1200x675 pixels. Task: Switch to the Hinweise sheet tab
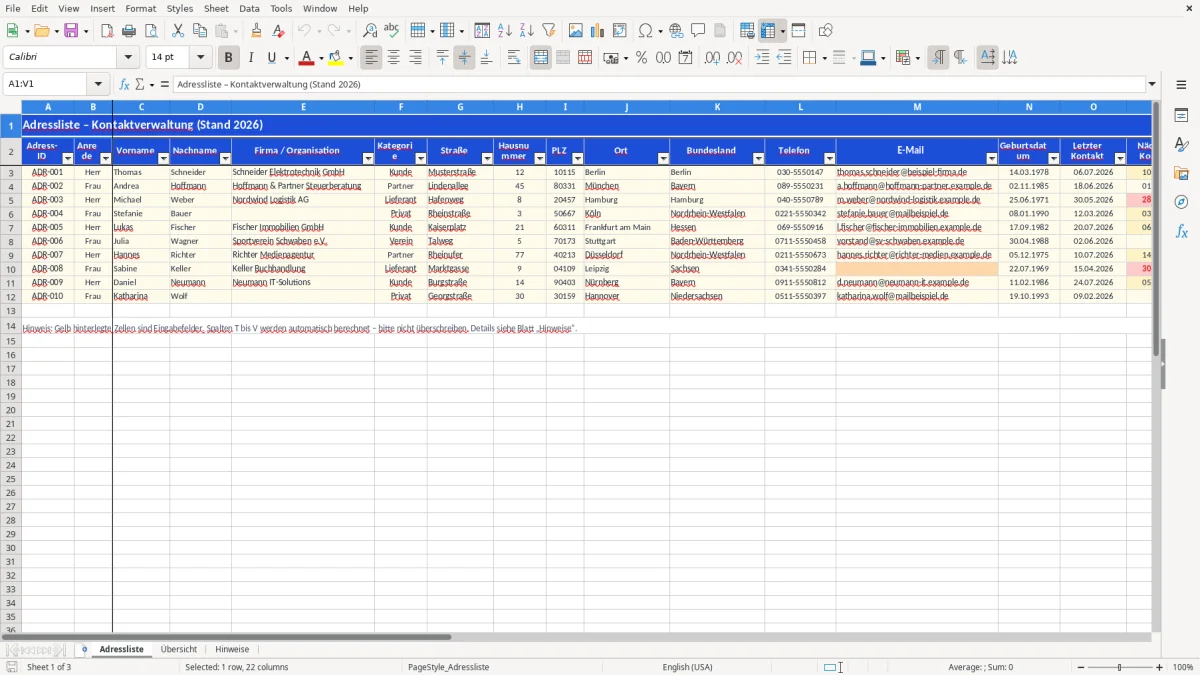(232, 649)
